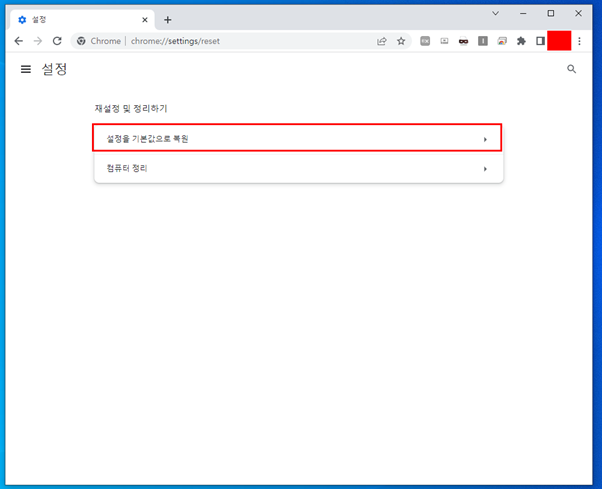Expand arrow on 설정을 기본값으로 복원 row
Image resolution: width=602 pixels, height=489 pixels.
click(x=485, y=139)
